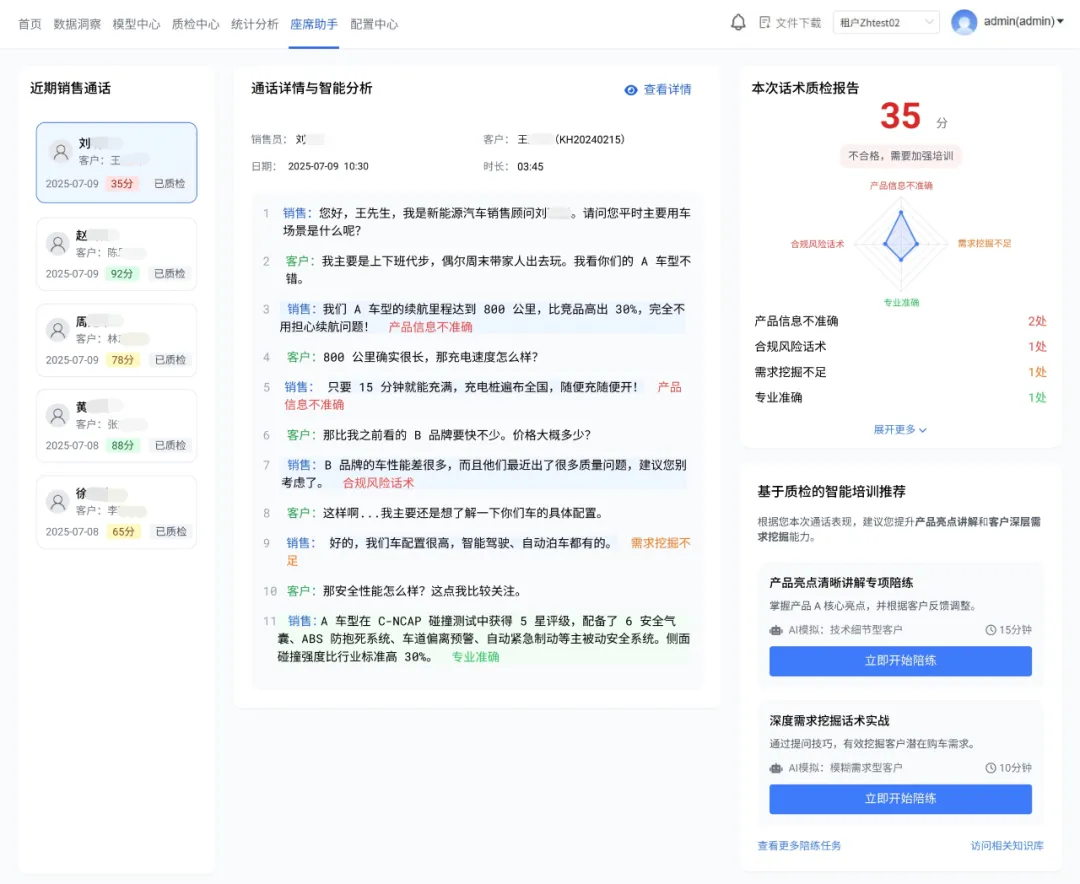This screenshot has width=1080, height=884.
Task: Click the notification bell icon
Action: coord(739,22)
